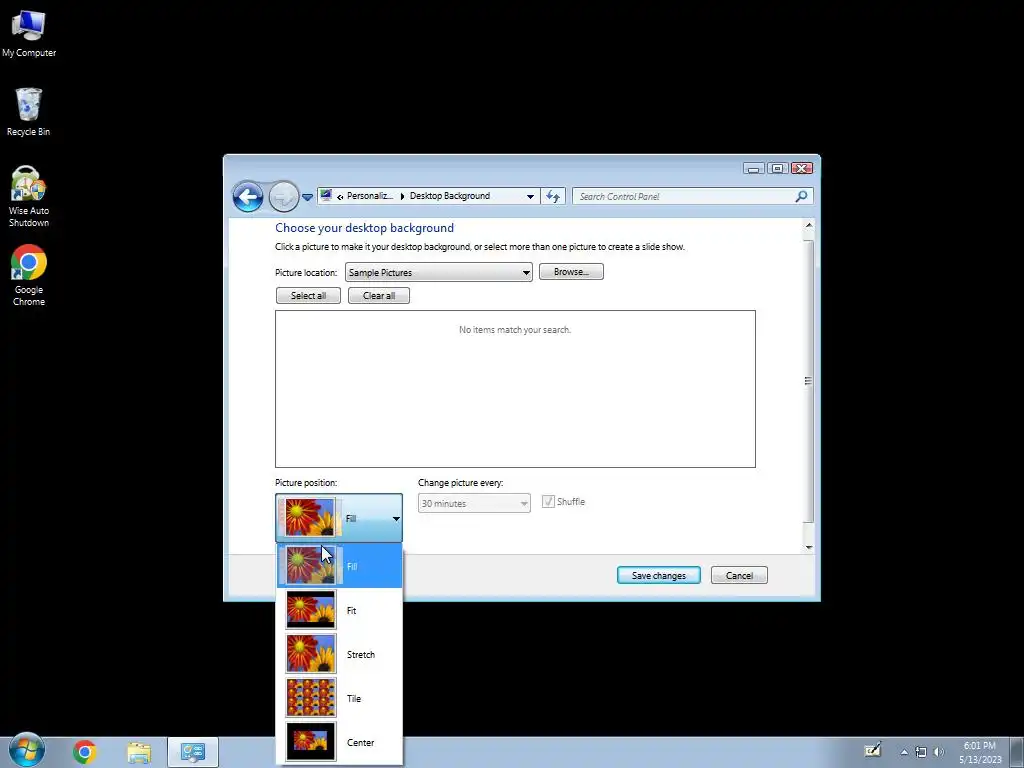Click the Control Panel taskbar button
This screenshot has height=768, width=1024.
(x=193, y=752)
